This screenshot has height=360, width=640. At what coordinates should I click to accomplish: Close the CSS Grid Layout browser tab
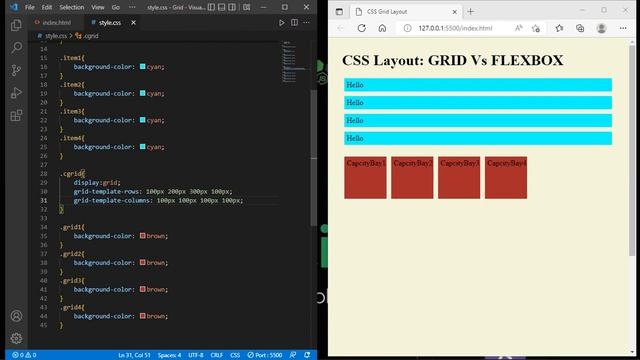click(455, 12)
